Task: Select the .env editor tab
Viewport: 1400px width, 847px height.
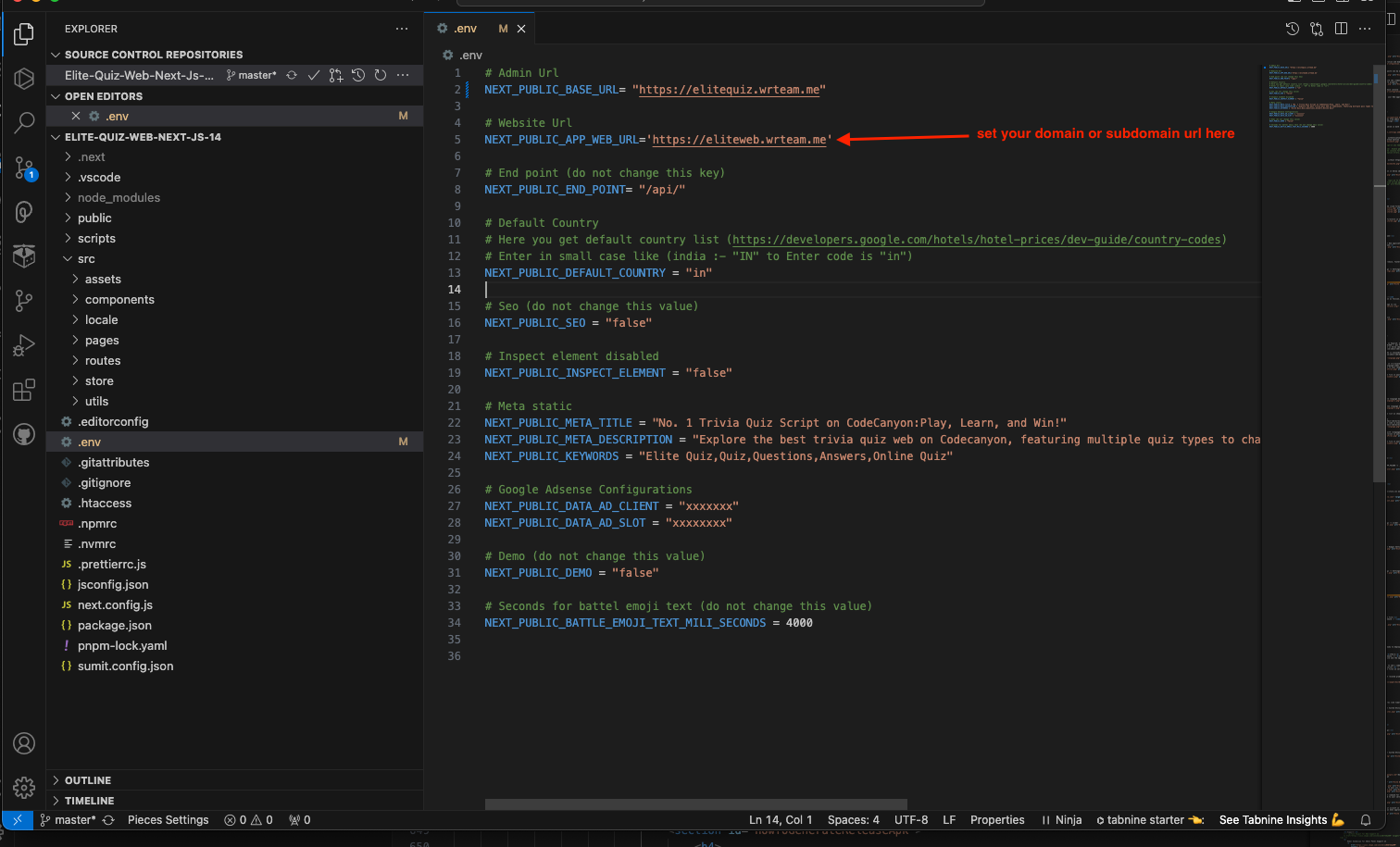Action: point(465,29)
